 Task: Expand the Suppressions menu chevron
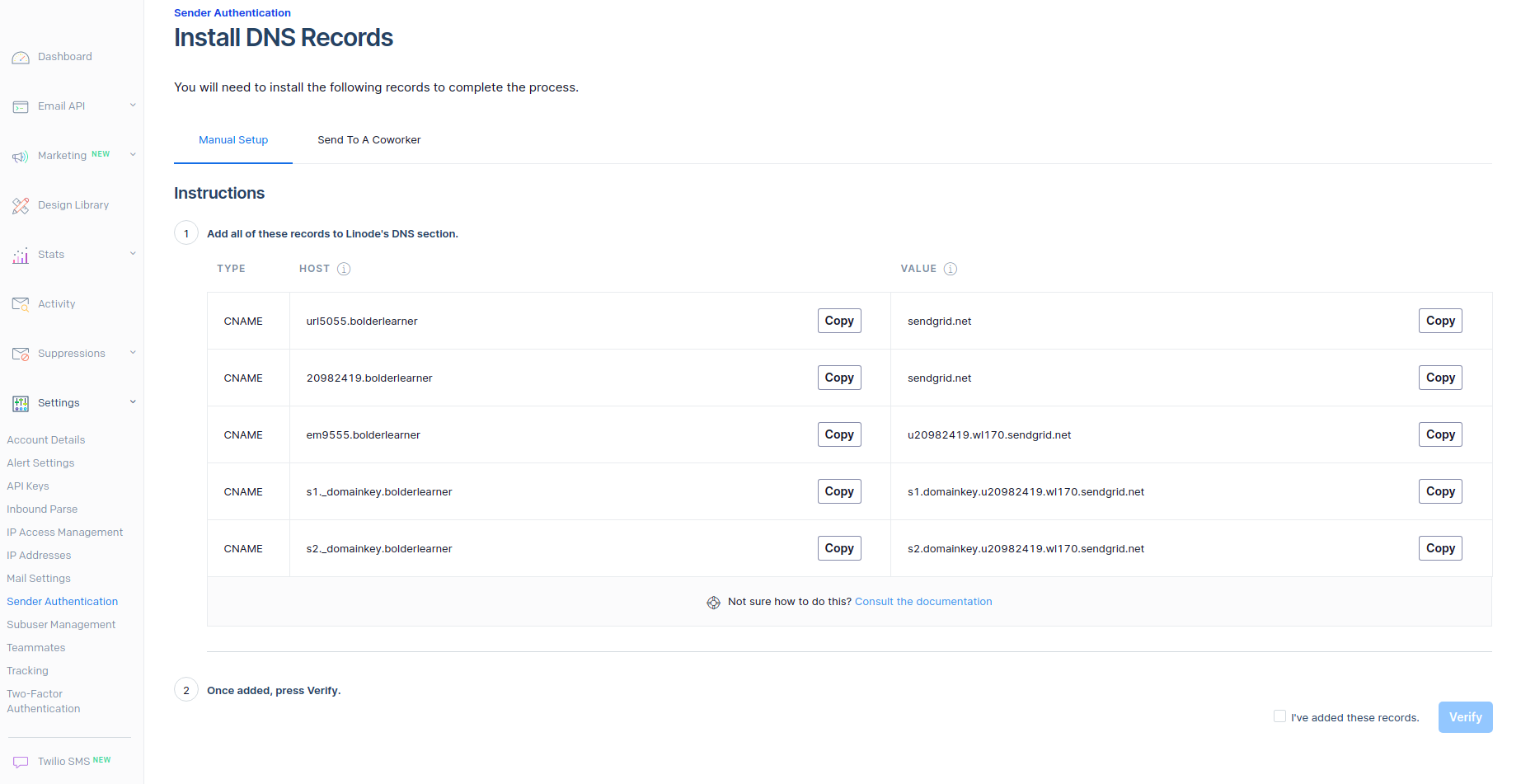pyautogui.click(x=133, y=352)
